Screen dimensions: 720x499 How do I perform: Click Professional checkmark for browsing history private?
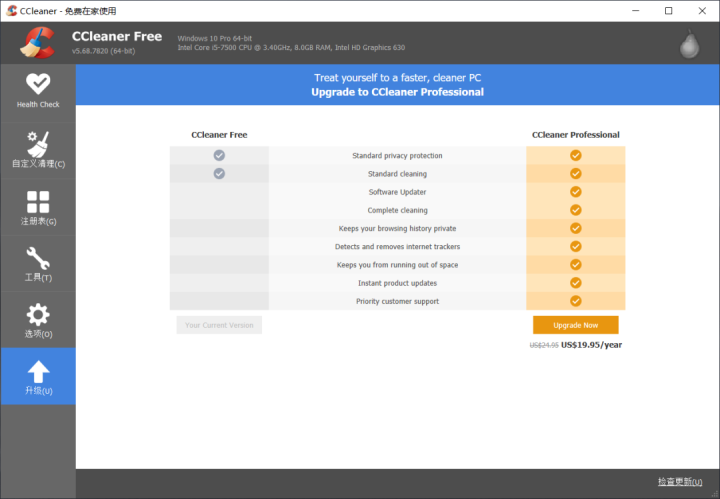point(575,228)
